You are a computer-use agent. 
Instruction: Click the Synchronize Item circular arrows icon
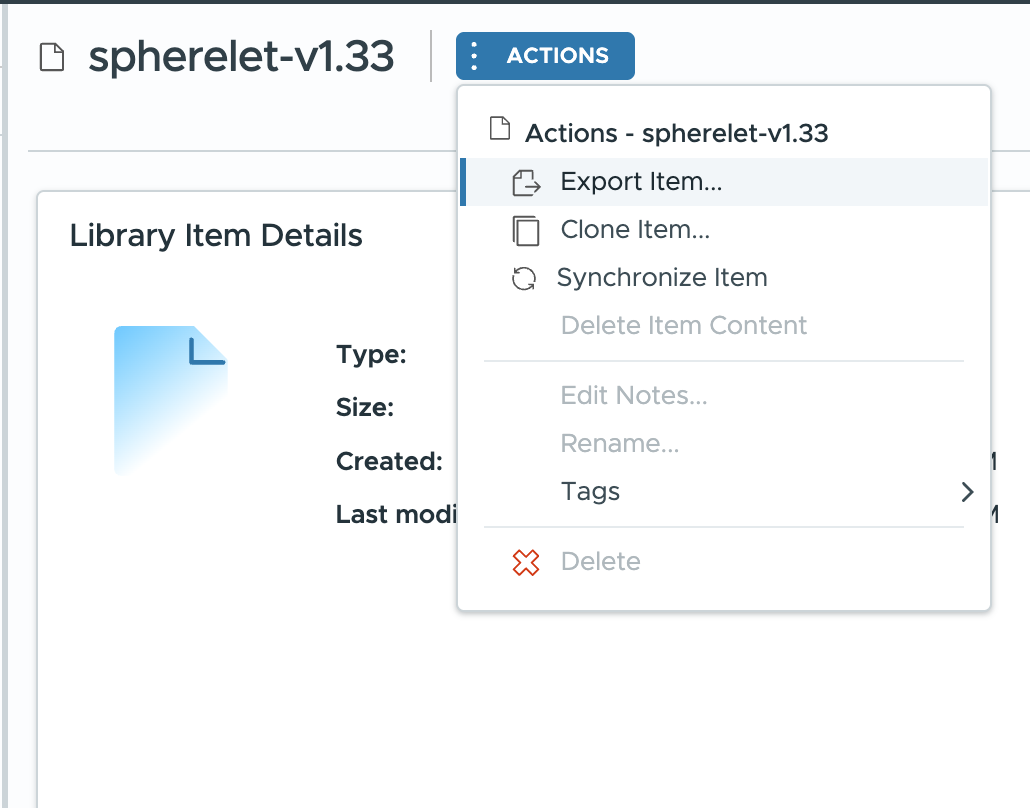524,279
